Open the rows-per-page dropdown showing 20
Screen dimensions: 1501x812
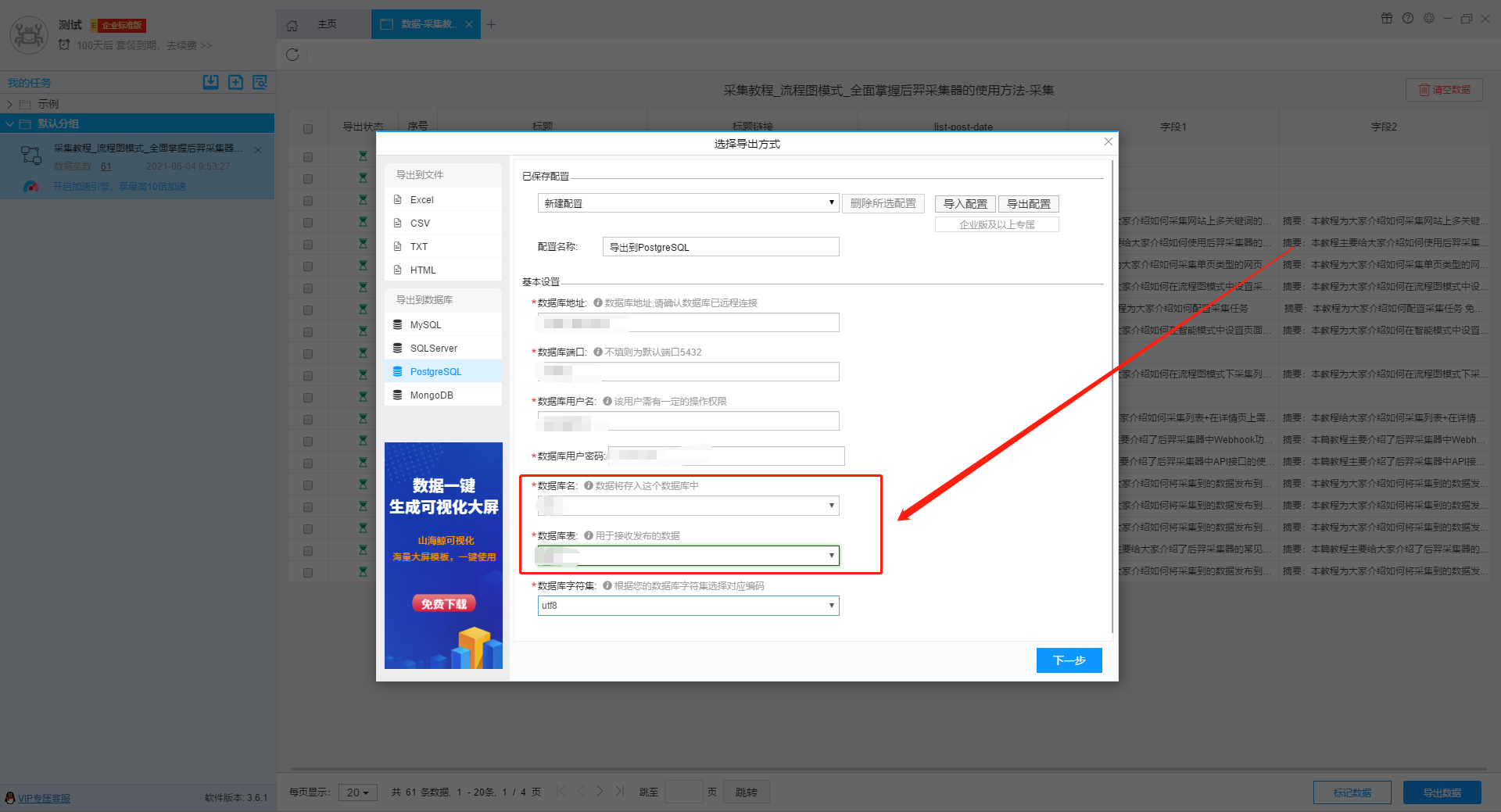[358, 792]
